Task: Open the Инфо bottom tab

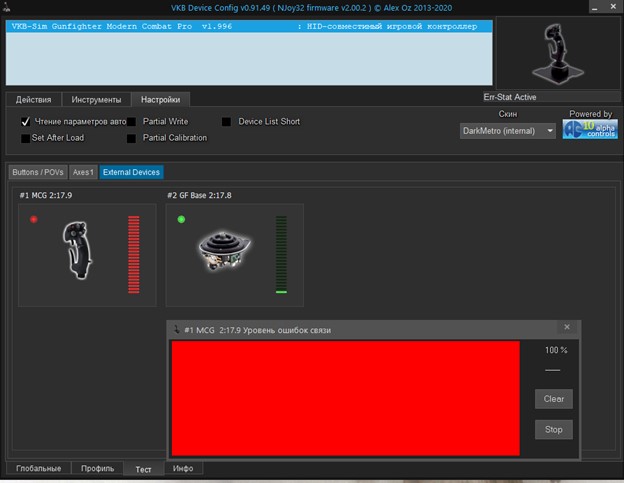Action: [x=183, y=468]
